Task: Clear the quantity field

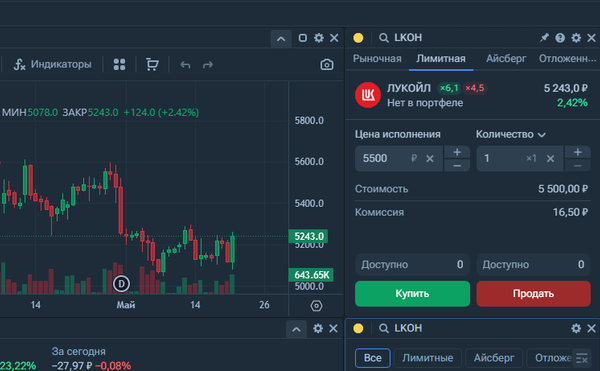Action: pyautogui.click(x=550, y=158)
